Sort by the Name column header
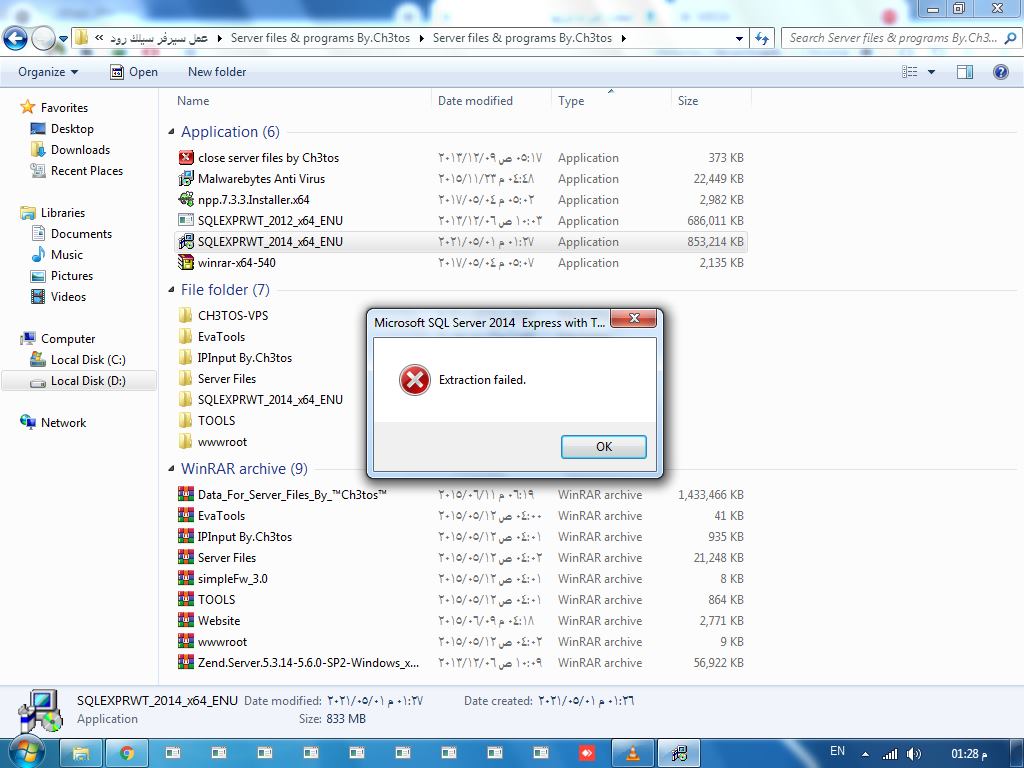The height and width of the screenshot is (768, 1024). tap(193, 101)
